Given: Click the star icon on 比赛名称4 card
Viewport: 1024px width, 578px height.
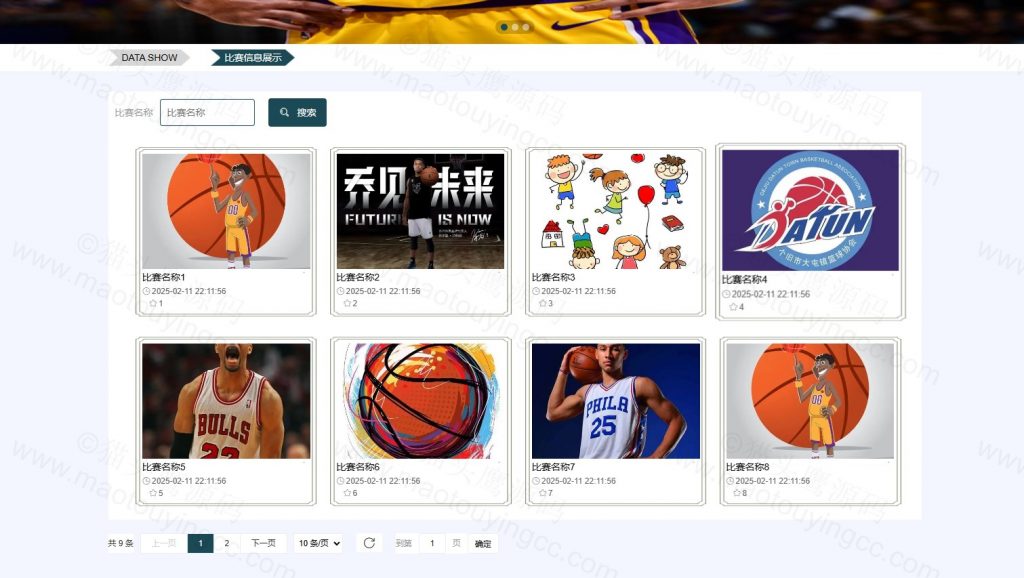Looking at the screenshot, I should click(733, 306).
